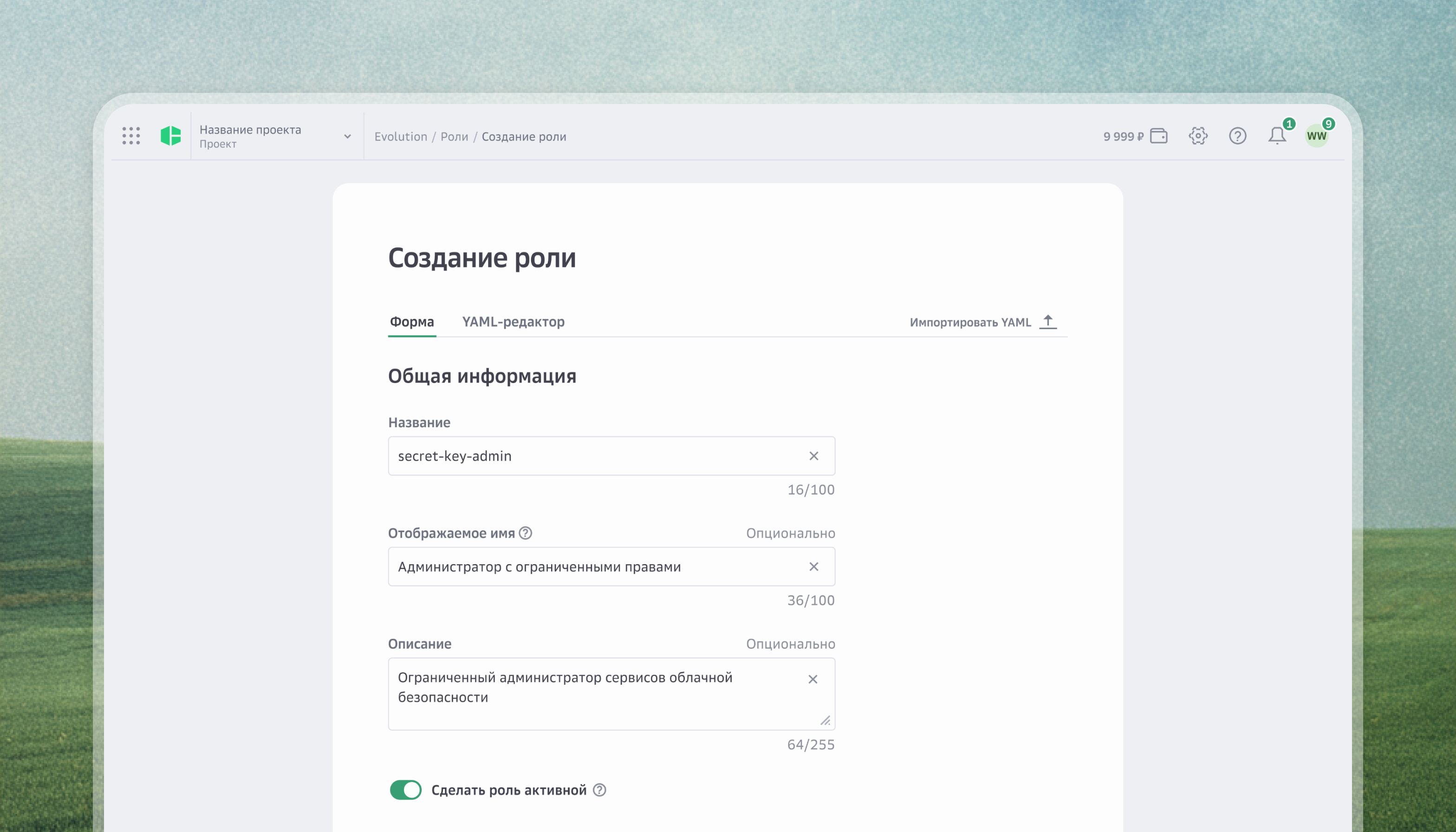Click the Название проекта label
Image resolution: width=1456 pixels, height=832 pixels.
(x=250, y=130)
